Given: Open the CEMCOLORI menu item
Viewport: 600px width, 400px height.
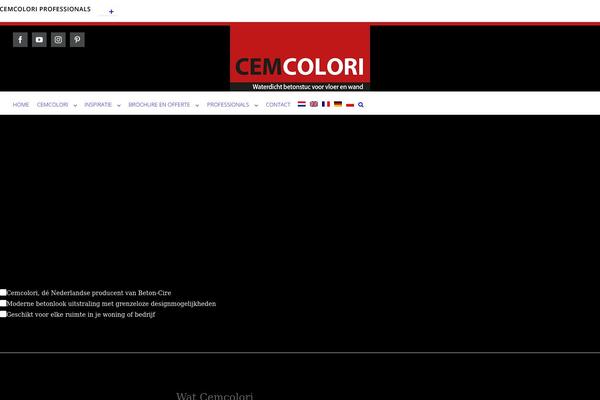Looking at the screenshot, I should click(52, 104).
